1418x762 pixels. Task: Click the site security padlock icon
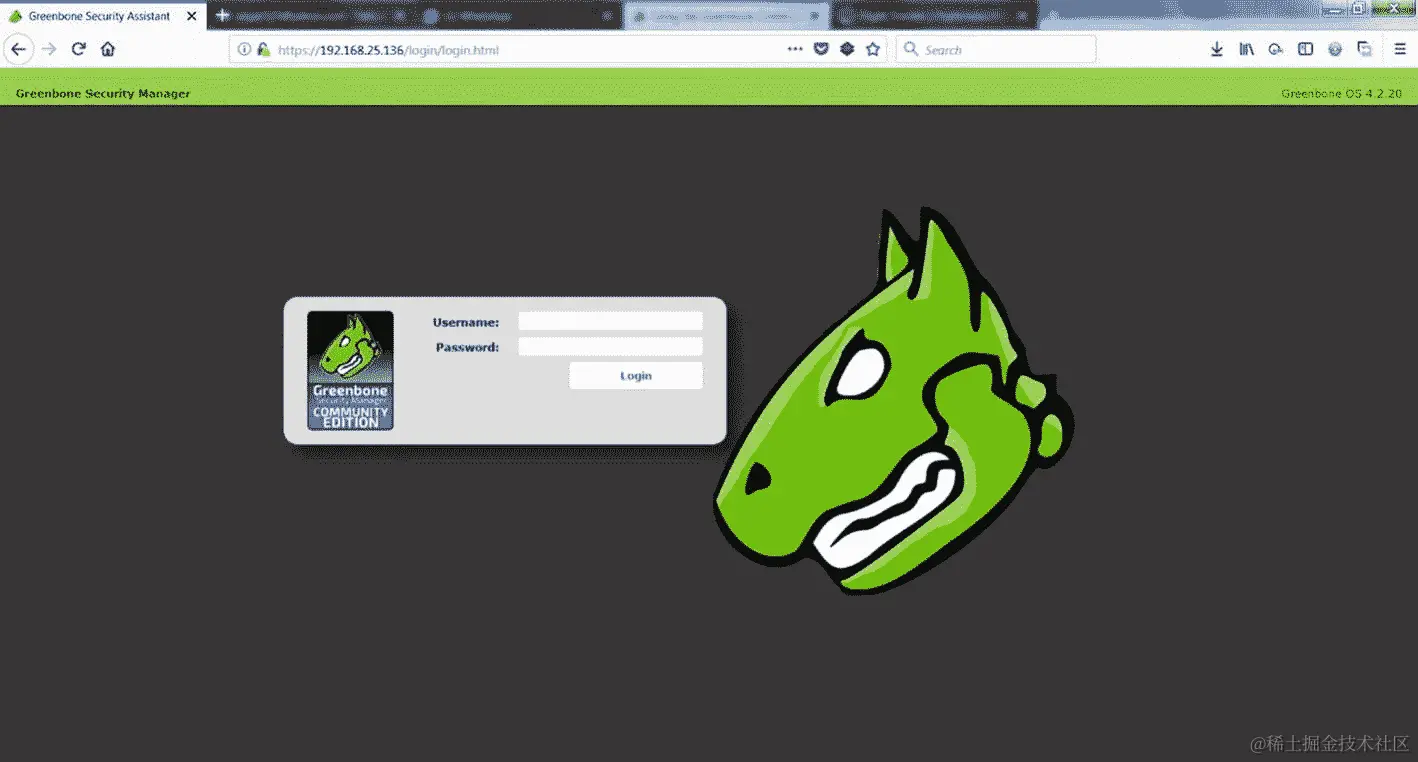pyautogui.click(x=263, y=48)
